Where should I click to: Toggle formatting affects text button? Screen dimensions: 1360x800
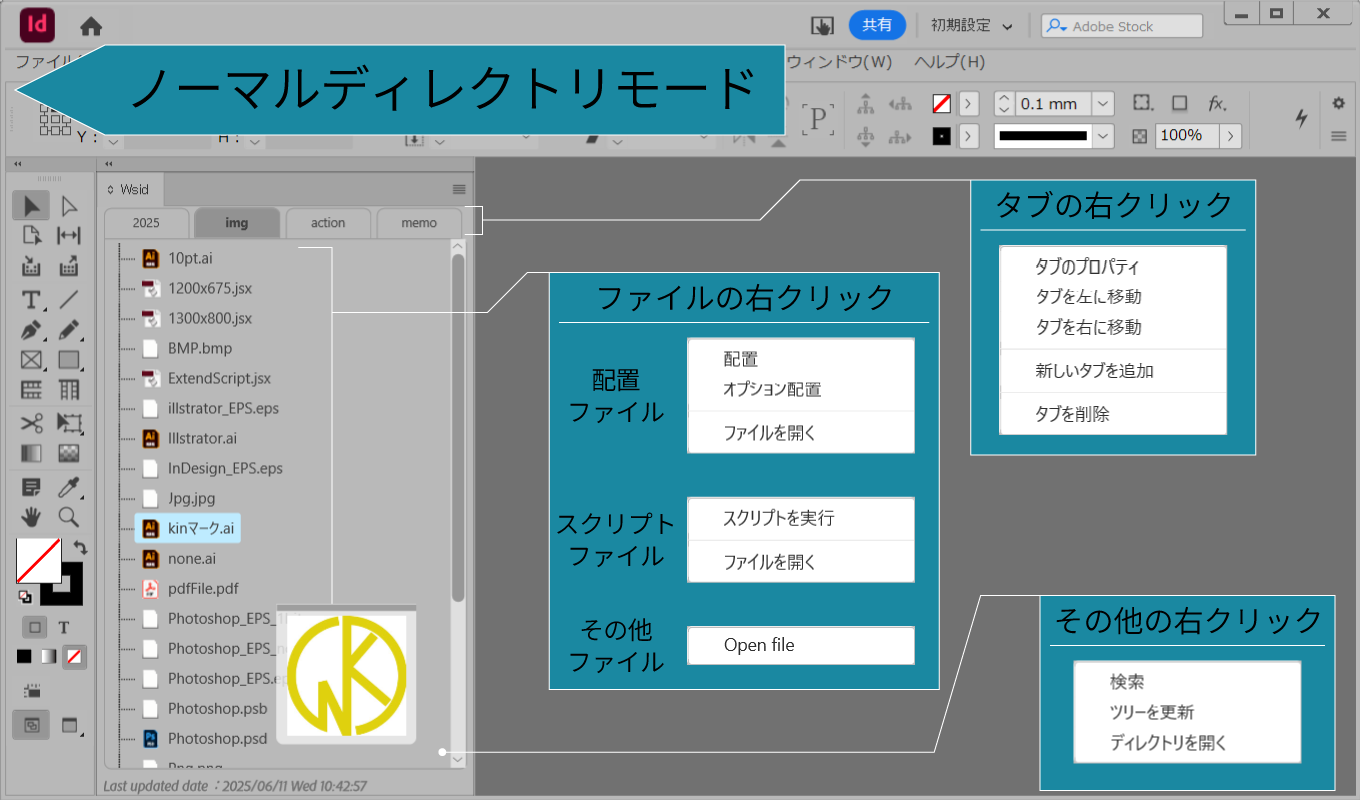point(64,628)
